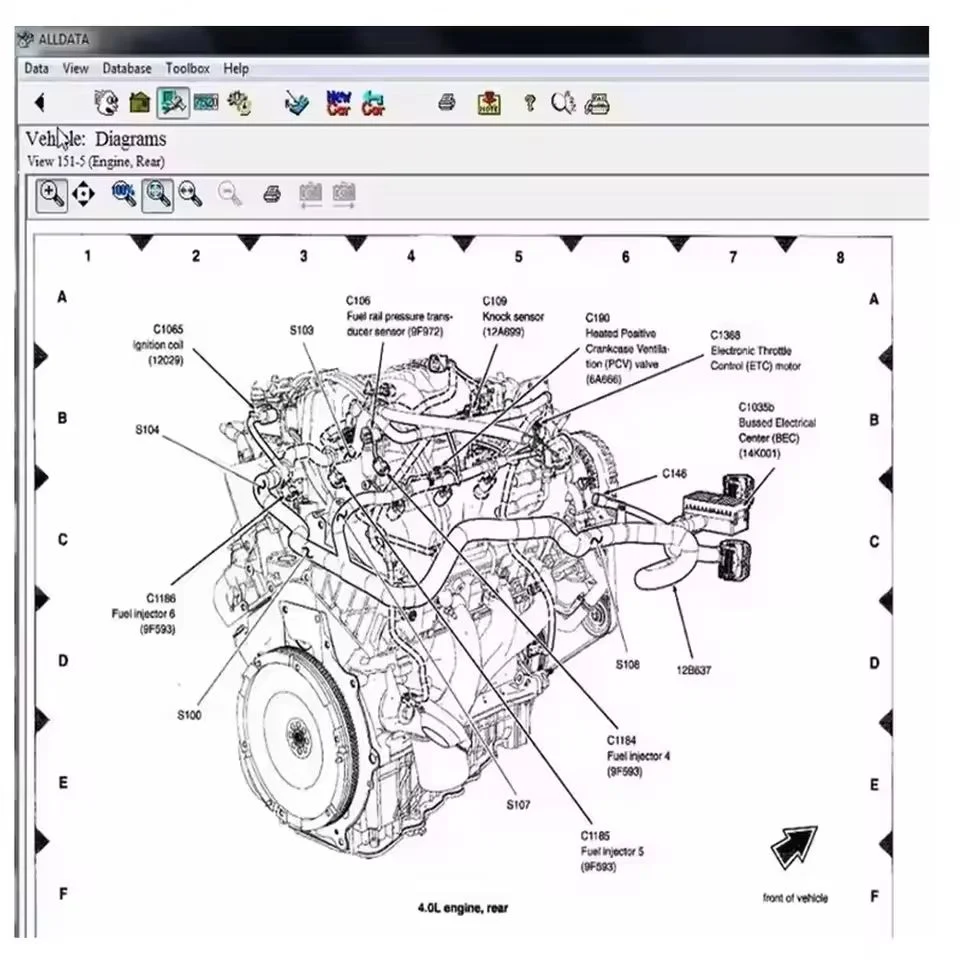Click the printer icon on the main toolbar
This screenshot has height=960, width=960.
[x=446, y=102]
